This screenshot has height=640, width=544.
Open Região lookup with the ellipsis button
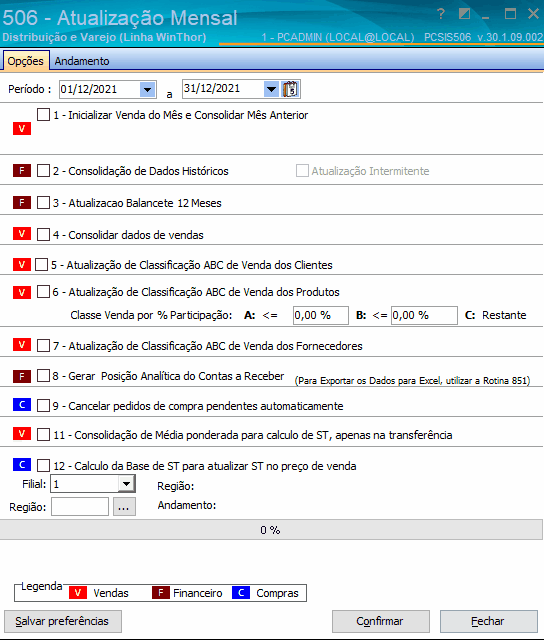coord(124,507)
